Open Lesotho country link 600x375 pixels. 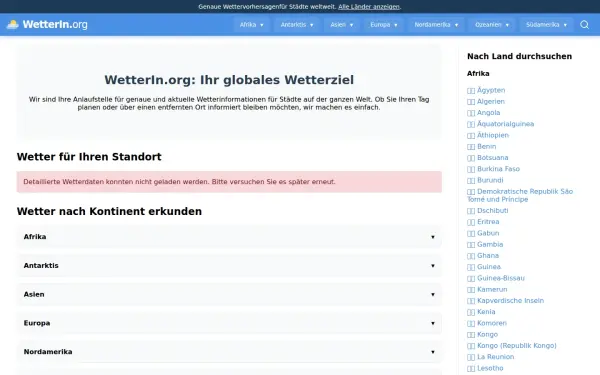(485, 368)
